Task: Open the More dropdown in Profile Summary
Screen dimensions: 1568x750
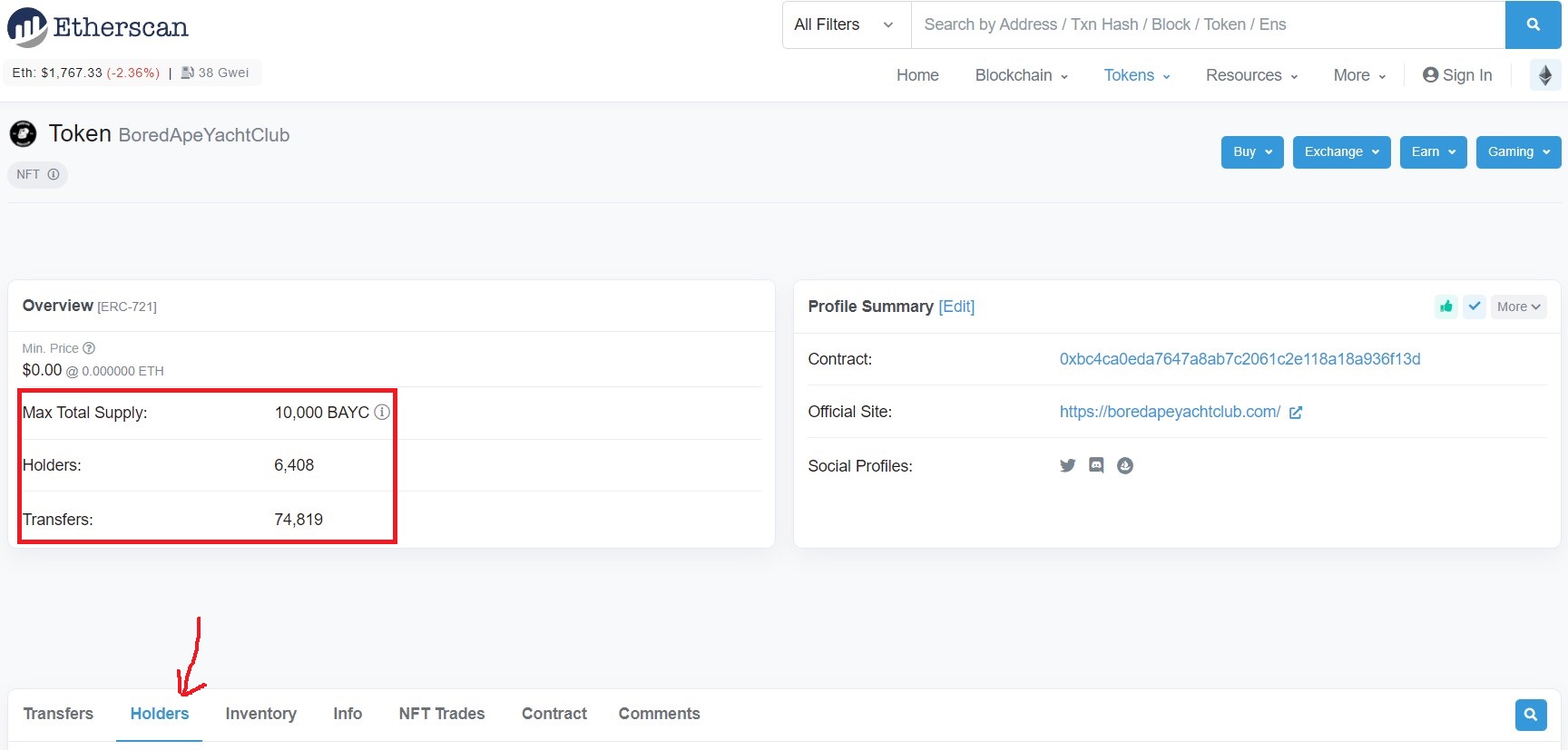Action: (1518, 307)
